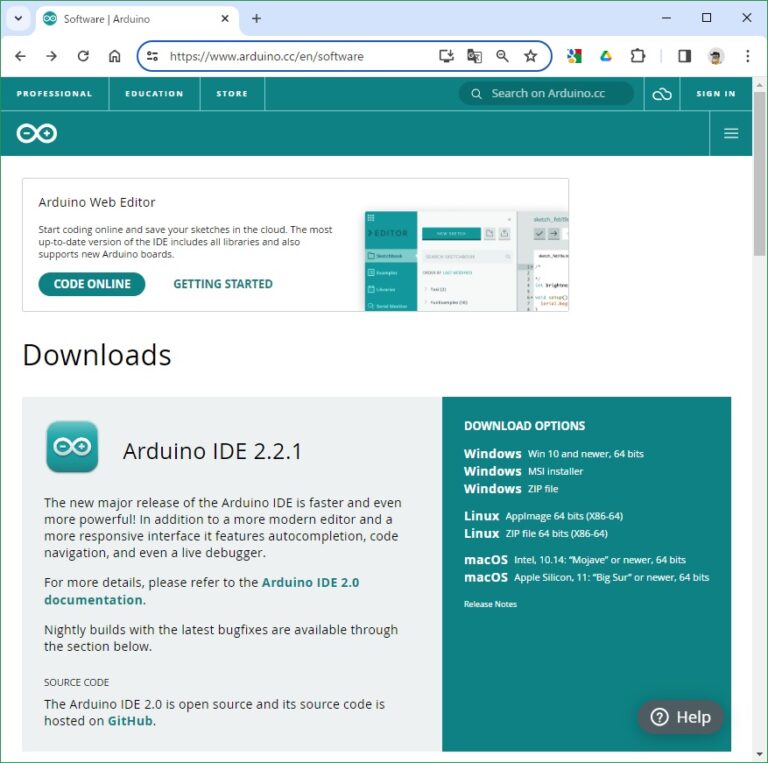Expand the Arduino hamburger navigation menu
Image resolution: width=768 pixels, height=763 pixels.
click(x=731, y=133)
